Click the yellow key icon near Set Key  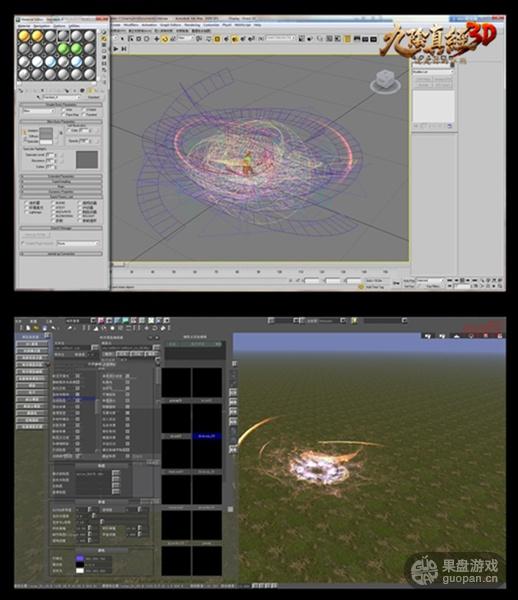(361, 286)
